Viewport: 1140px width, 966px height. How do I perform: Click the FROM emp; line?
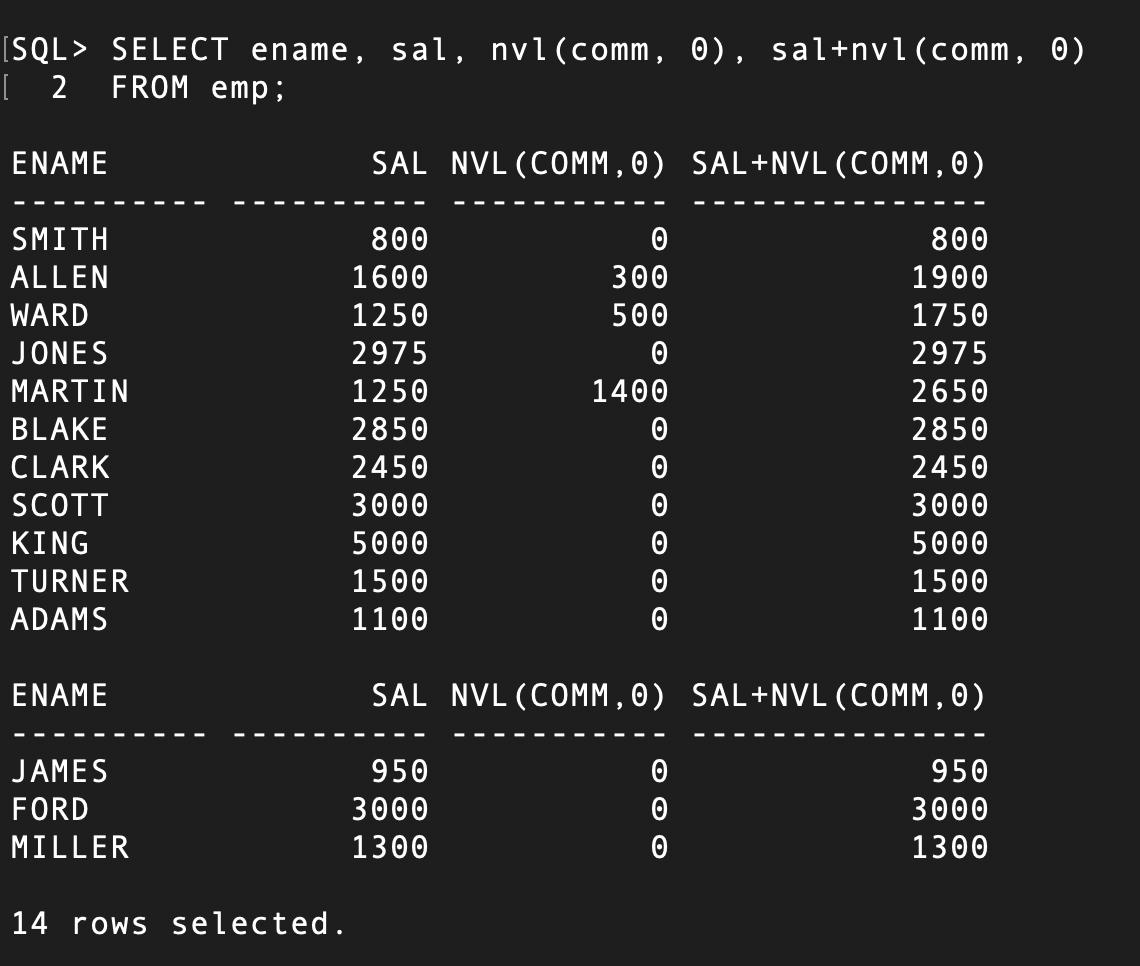pos(198,88)
